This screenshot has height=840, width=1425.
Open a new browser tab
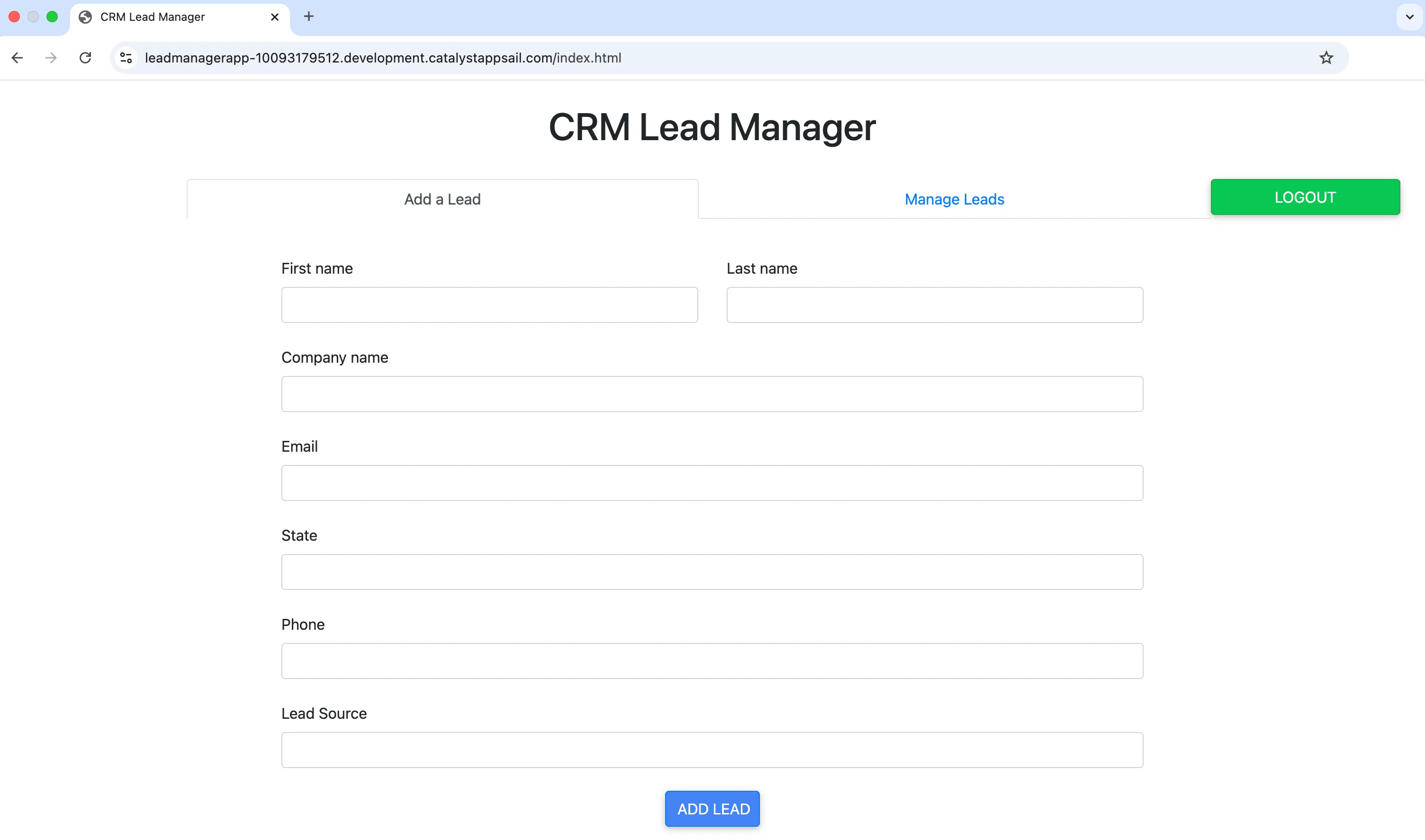(308, 17)
